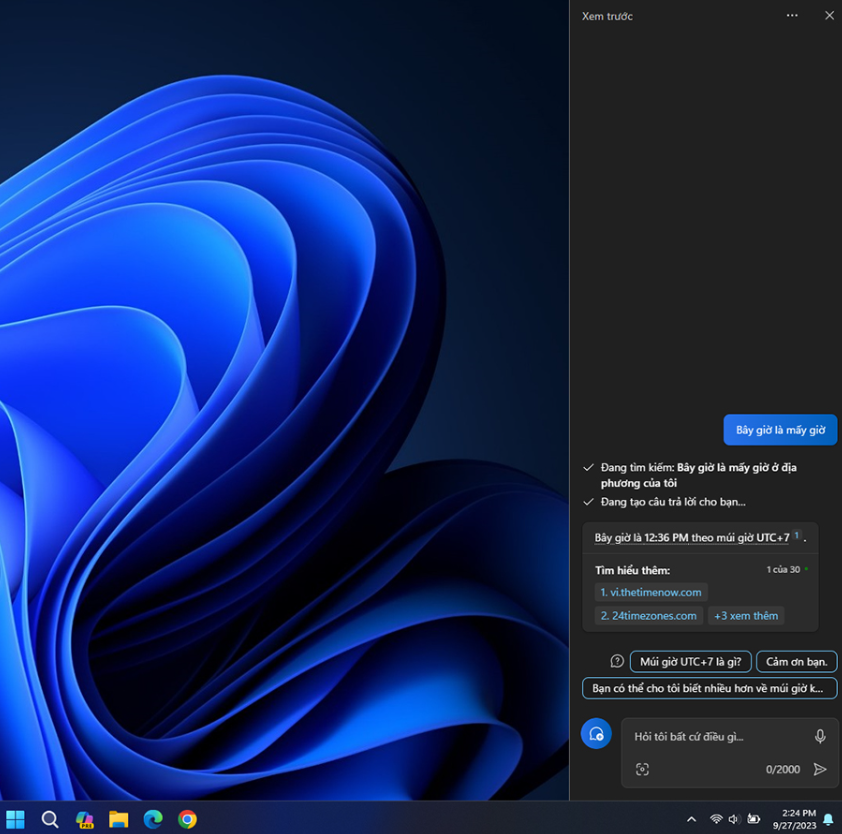Screen dimensions: 842x834
Task: Expand the '+3 xem thêm' sources
Action: tap(745, 616)
